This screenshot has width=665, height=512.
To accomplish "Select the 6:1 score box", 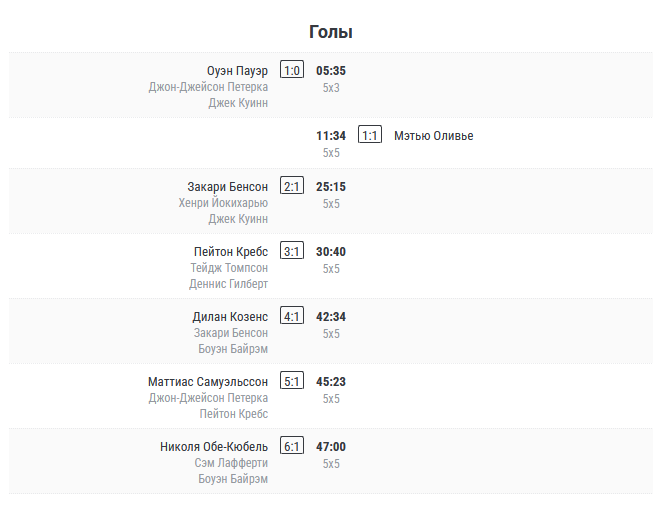I will click(x=292, y=447).
